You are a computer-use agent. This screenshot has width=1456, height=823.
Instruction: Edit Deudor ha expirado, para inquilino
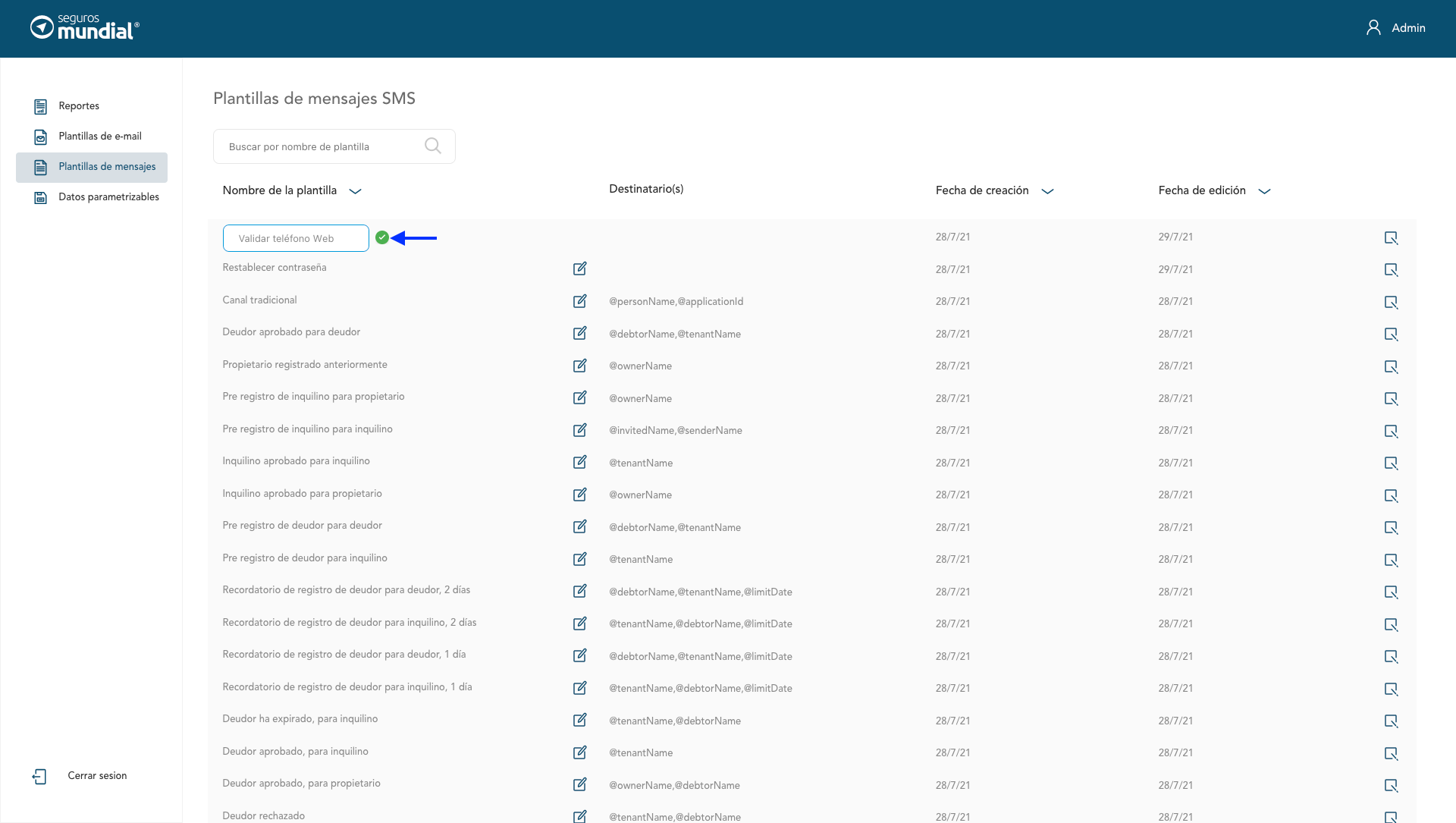click(x=579, y=720)
